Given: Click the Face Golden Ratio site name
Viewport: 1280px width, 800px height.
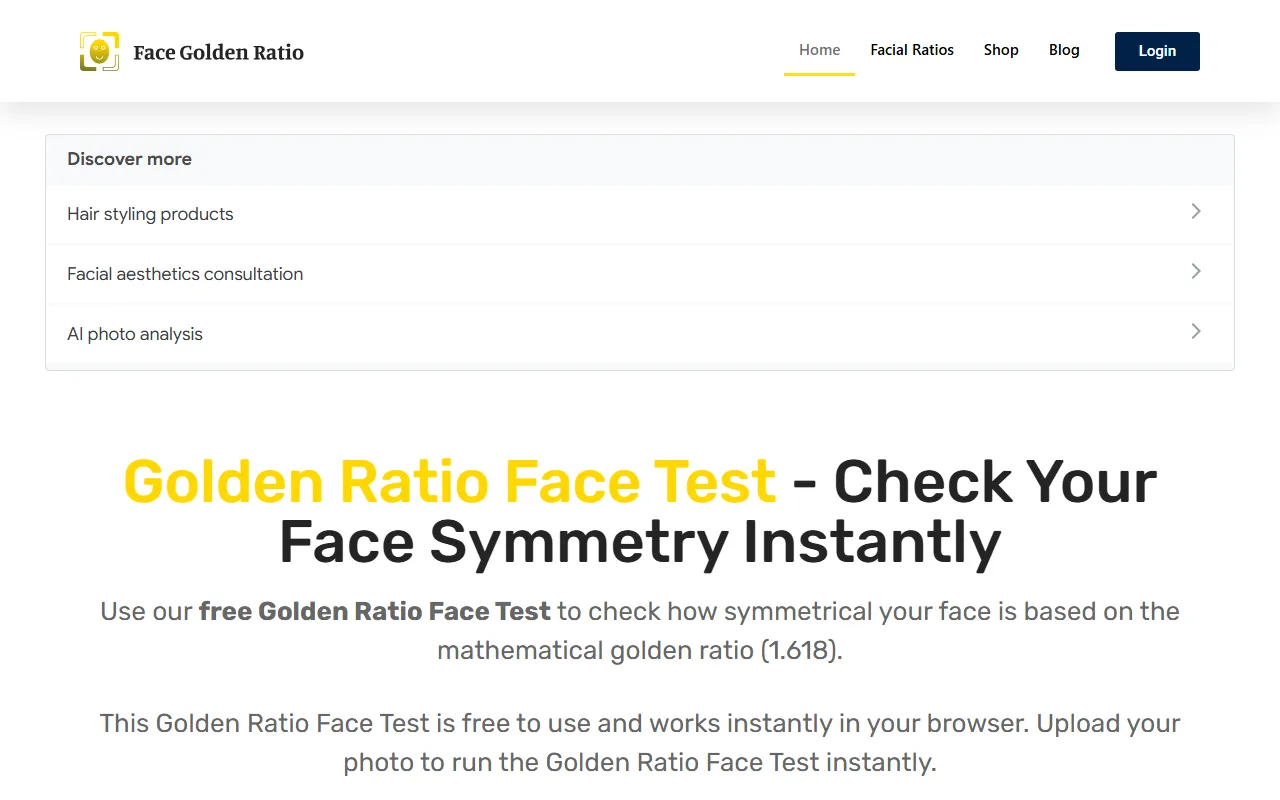Looking at the screenshot, I should [218, 53].
